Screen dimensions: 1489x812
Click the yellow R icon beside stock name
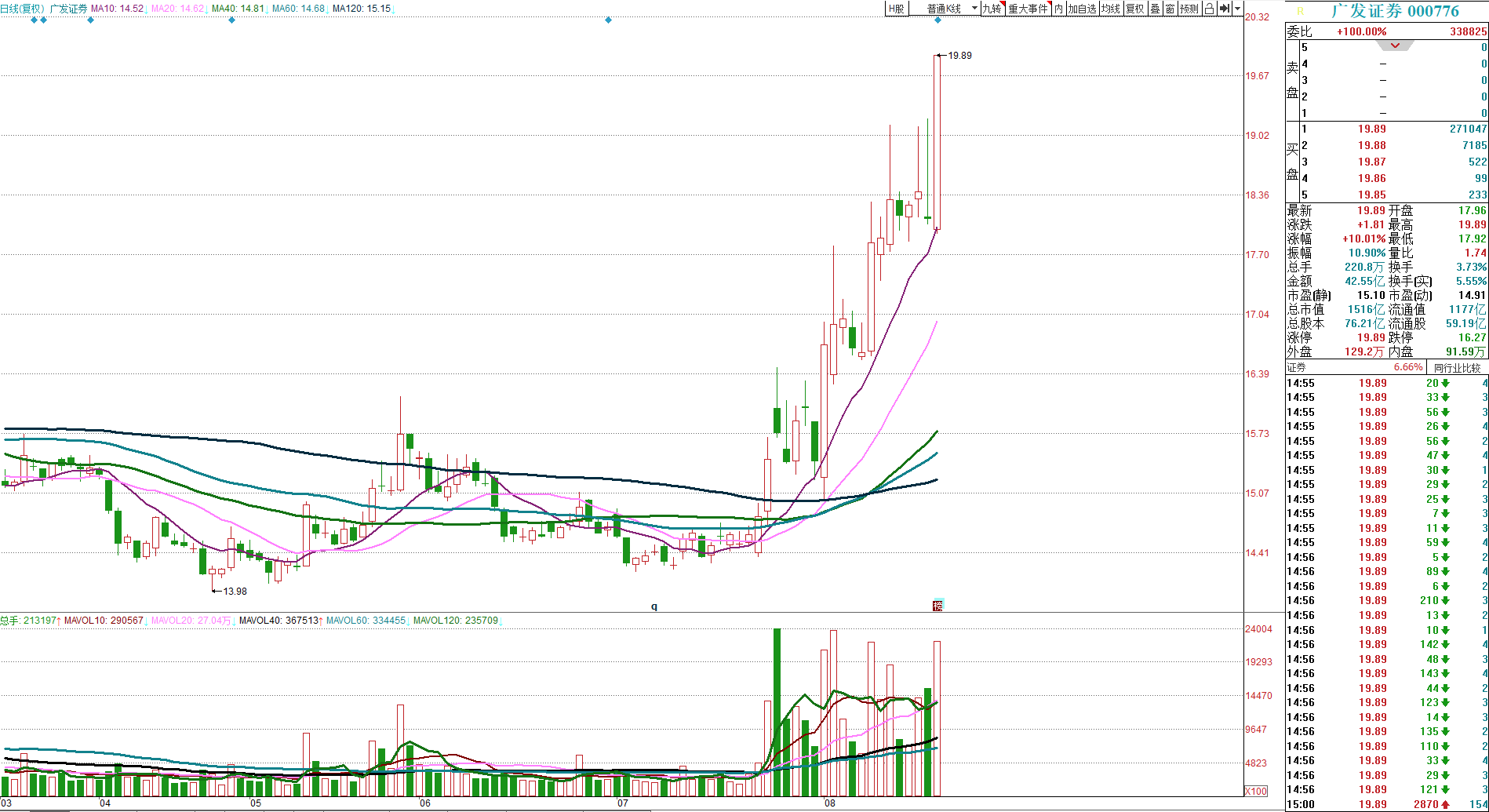tap(1300, 11)
